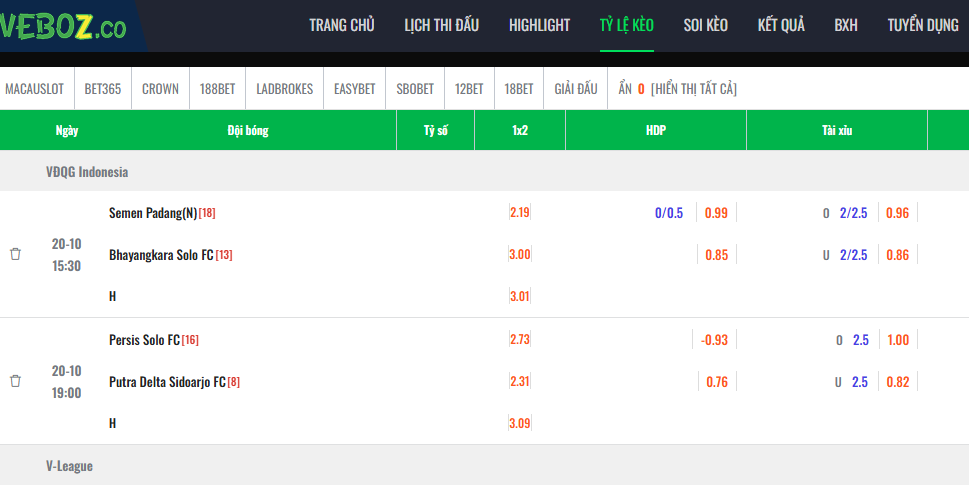Click the 2.19 odds for Semen Padang
The height and width of the screenshot is (495, 969).
tap(520, 213)
